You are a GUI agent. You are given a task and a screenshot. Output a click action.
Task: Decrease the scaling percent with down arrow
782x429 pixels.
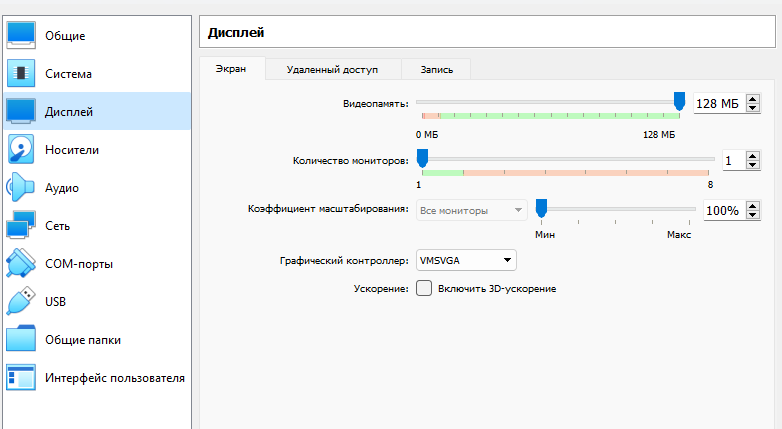(x=753, y=215)
